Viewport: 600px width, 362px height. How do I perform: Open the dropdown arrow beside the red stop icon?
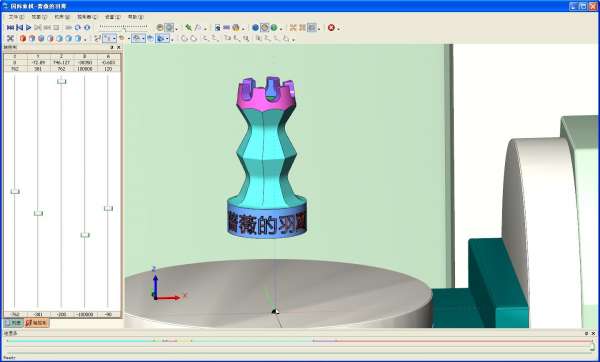(x=338, y=28)
